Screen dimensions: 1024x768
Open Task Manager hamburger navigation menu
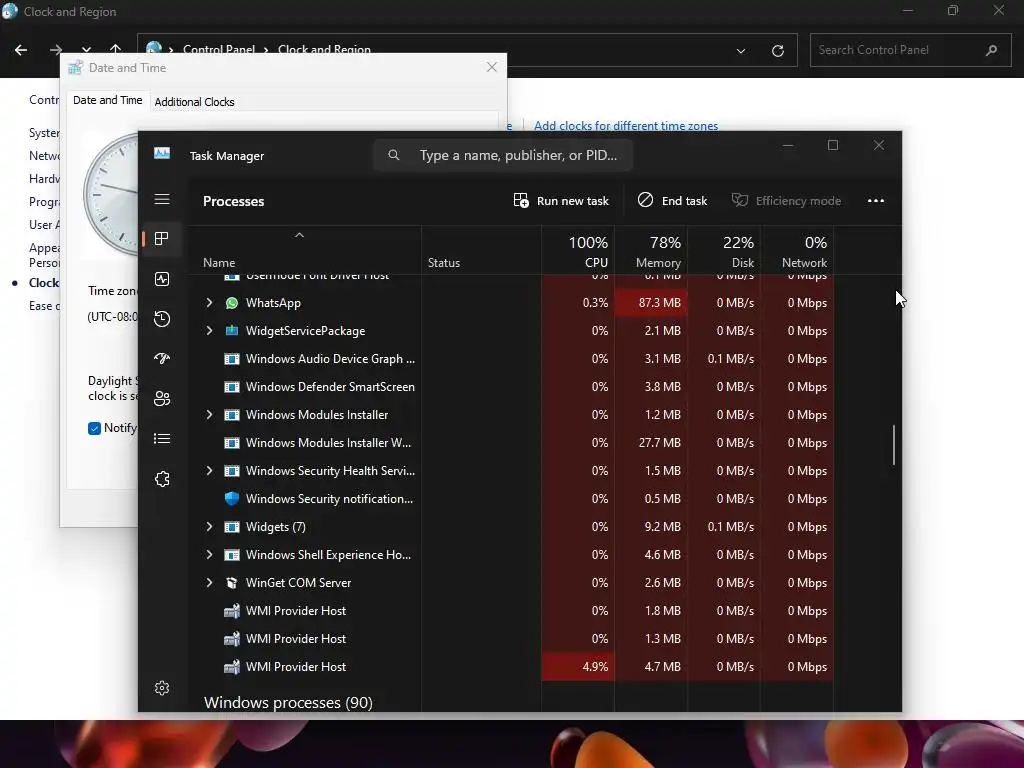click(x=162, y=199)
